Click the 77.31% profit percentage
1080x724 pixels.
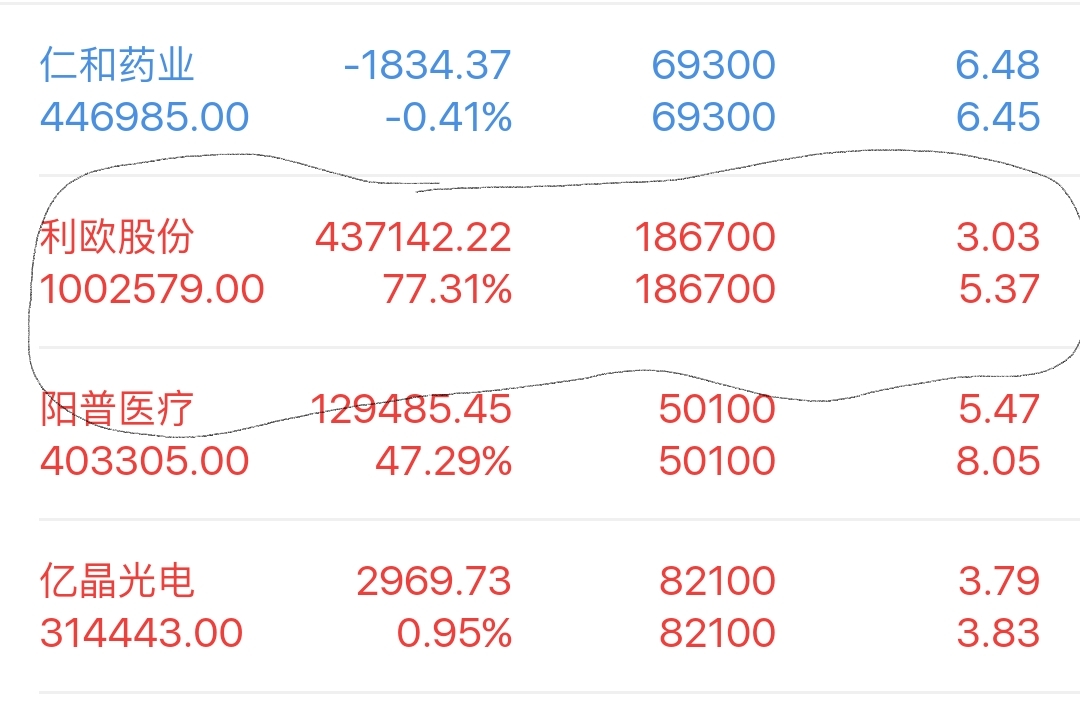coord(448,289)
